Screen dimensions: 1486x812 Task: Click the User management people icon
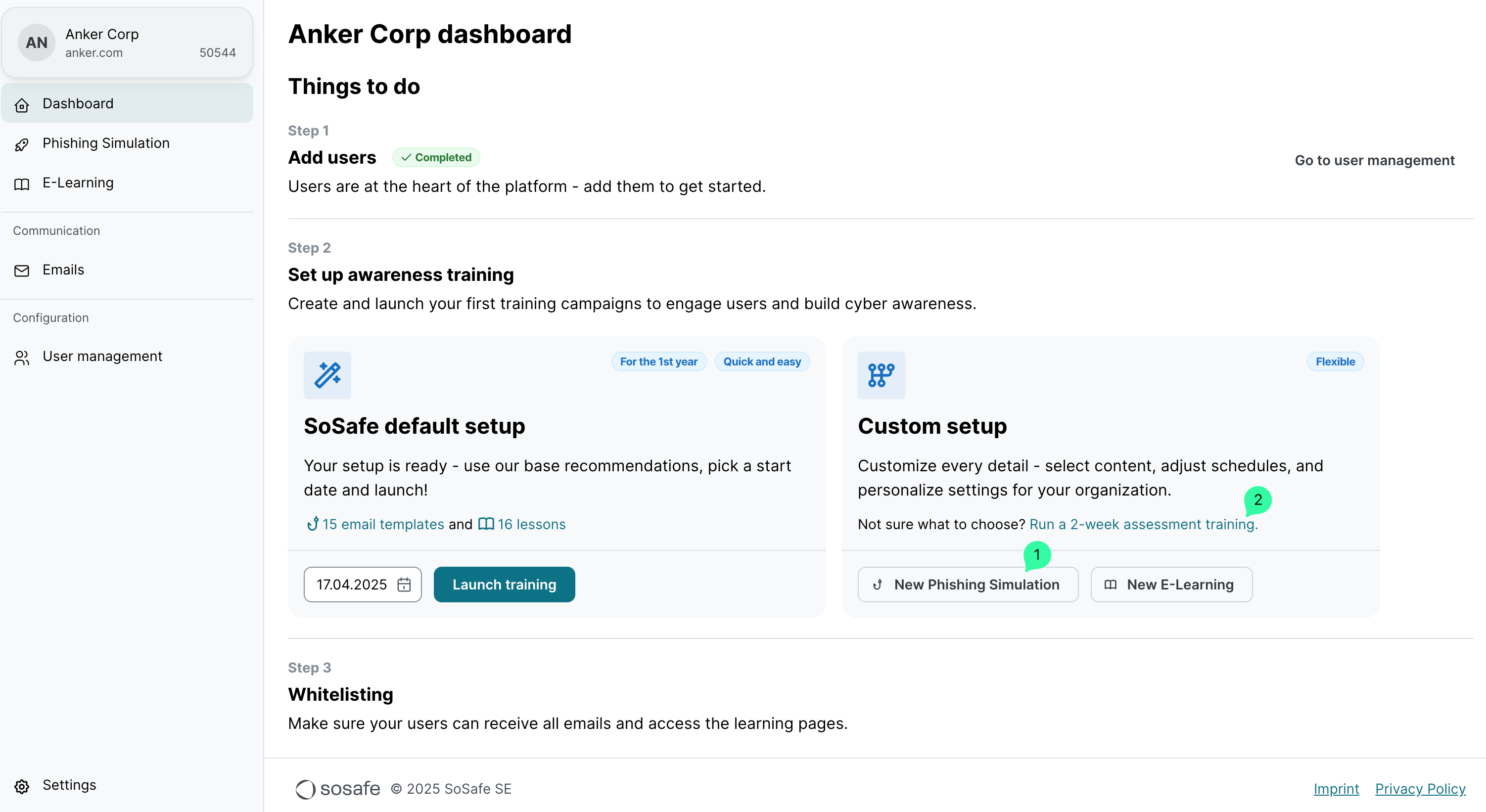click(x=22, y=358)
